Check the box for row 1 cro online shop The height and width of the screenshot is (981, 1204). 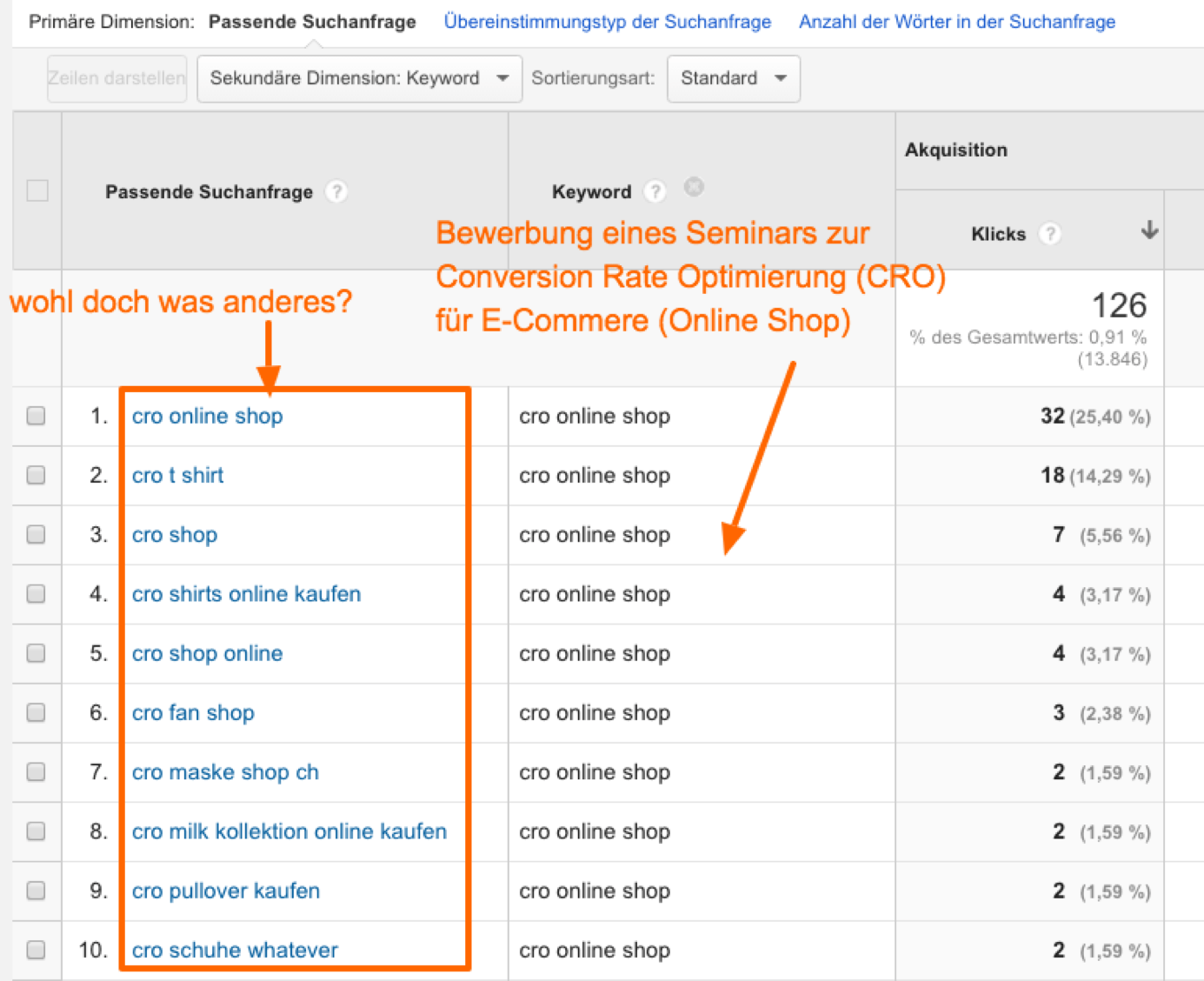tap(36, 416)
